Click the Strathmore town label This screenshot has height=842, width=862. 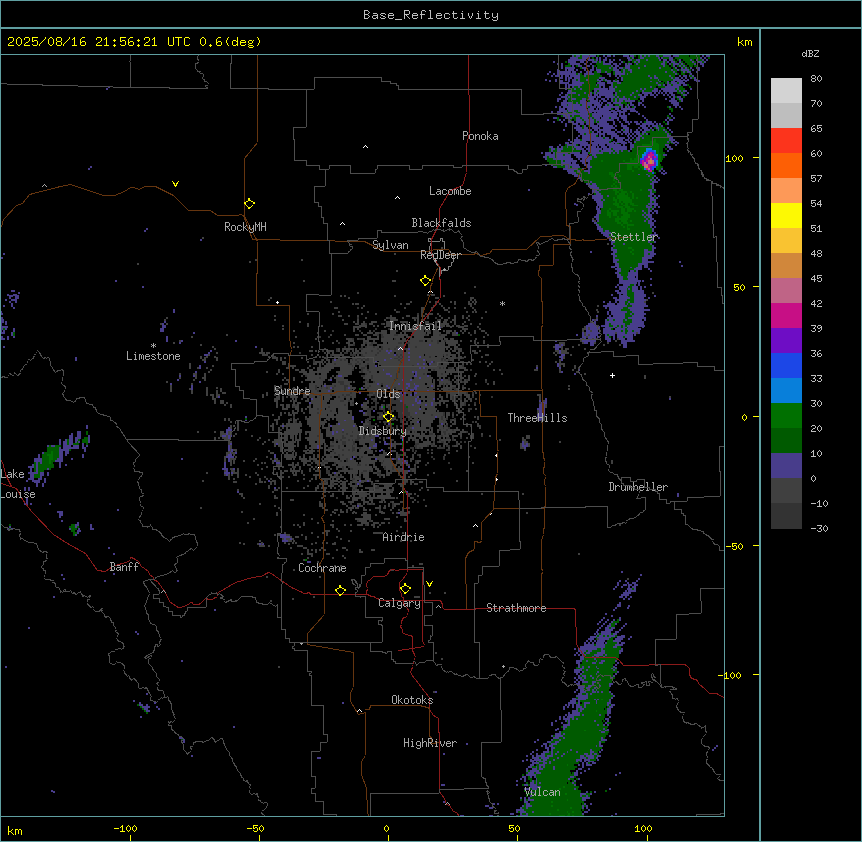(516, 608)
